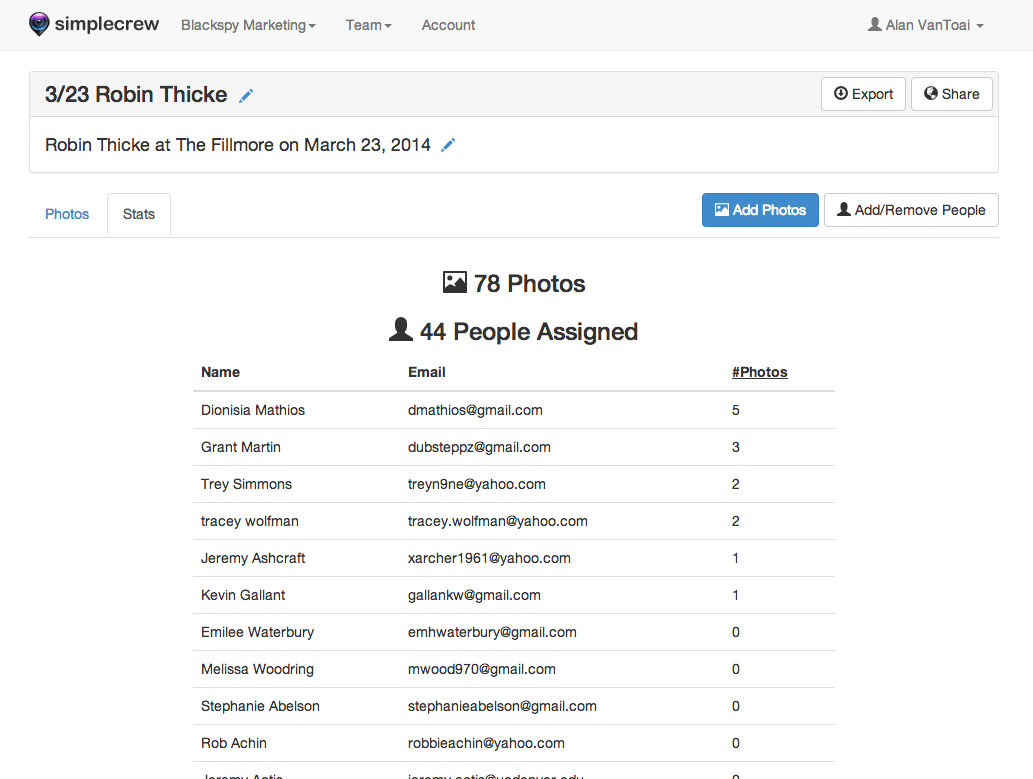Viewport: 1033px width, 779px height.
Task: Click photo count 2 in Trey Simmons row
Action: (x=736, y=484)
